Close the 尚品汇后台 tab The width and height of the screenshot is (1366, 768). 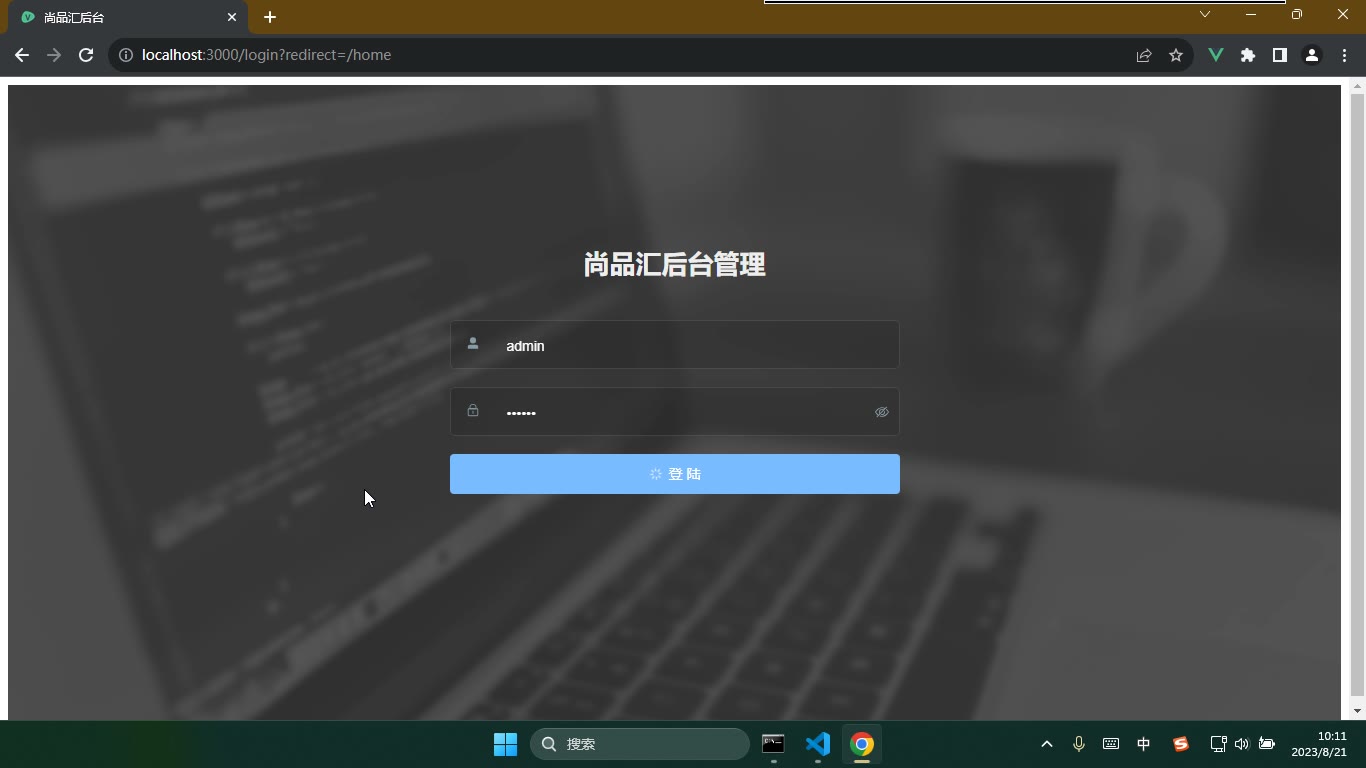[232, 17]
